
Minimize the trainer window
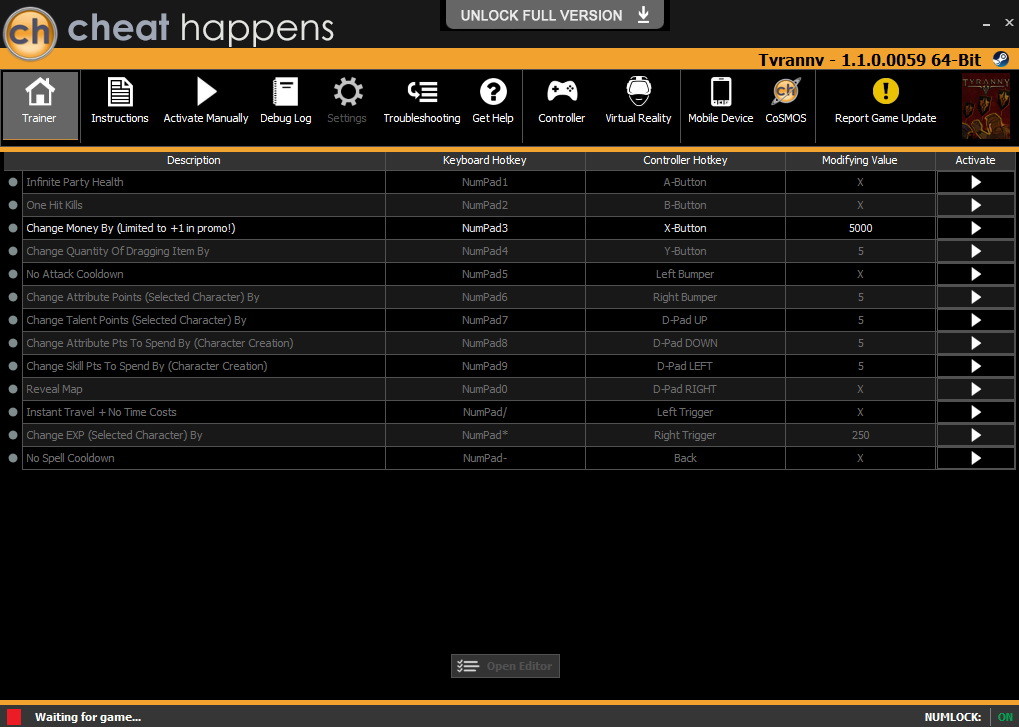(987, 23)
